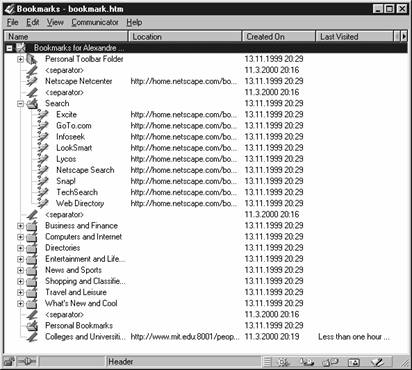Viewport: 412px width, 370px height.
Task: Click the column header right-arrow button
Action: click(404, 36)
